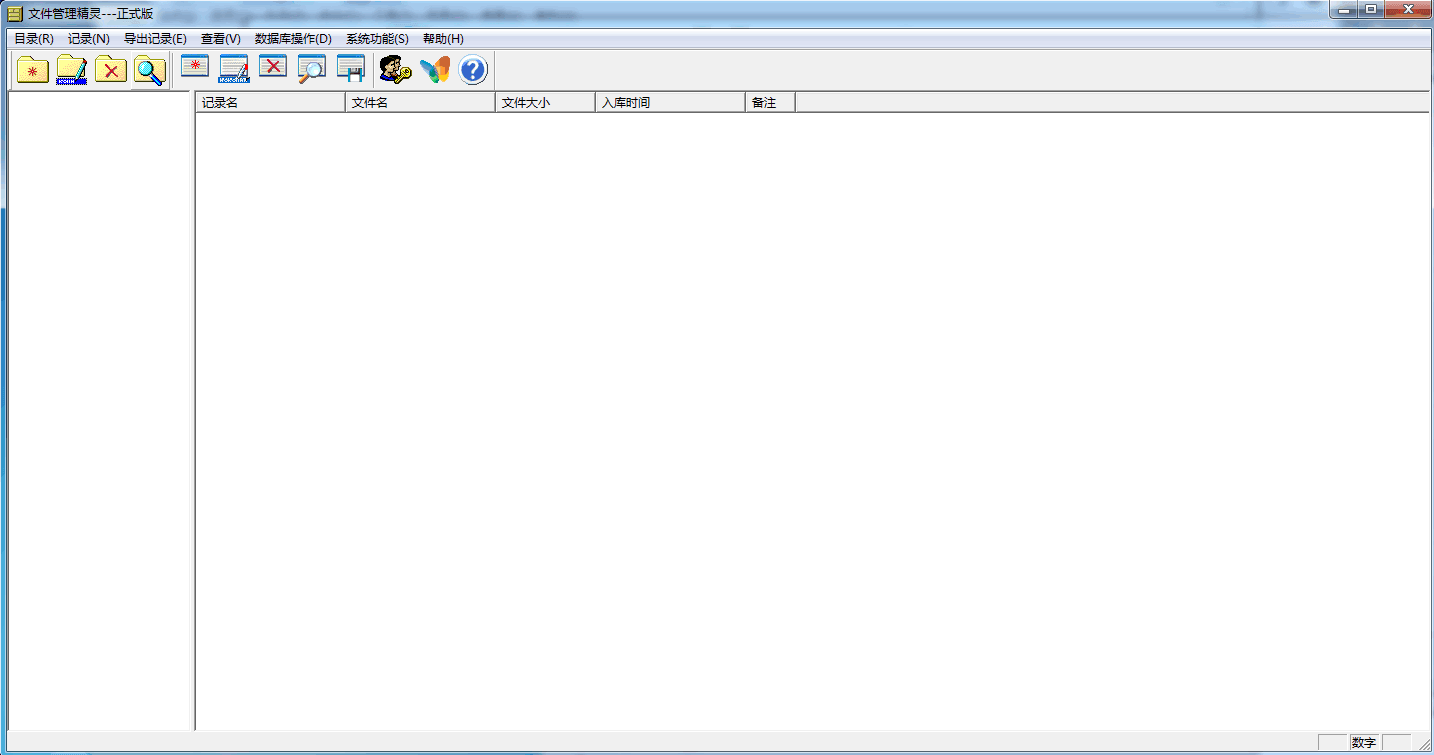Maximize the 文件管理精灵 window
Image resolution: width=1434 pixels, height=755 pixels.
(x=1370, y=10)
